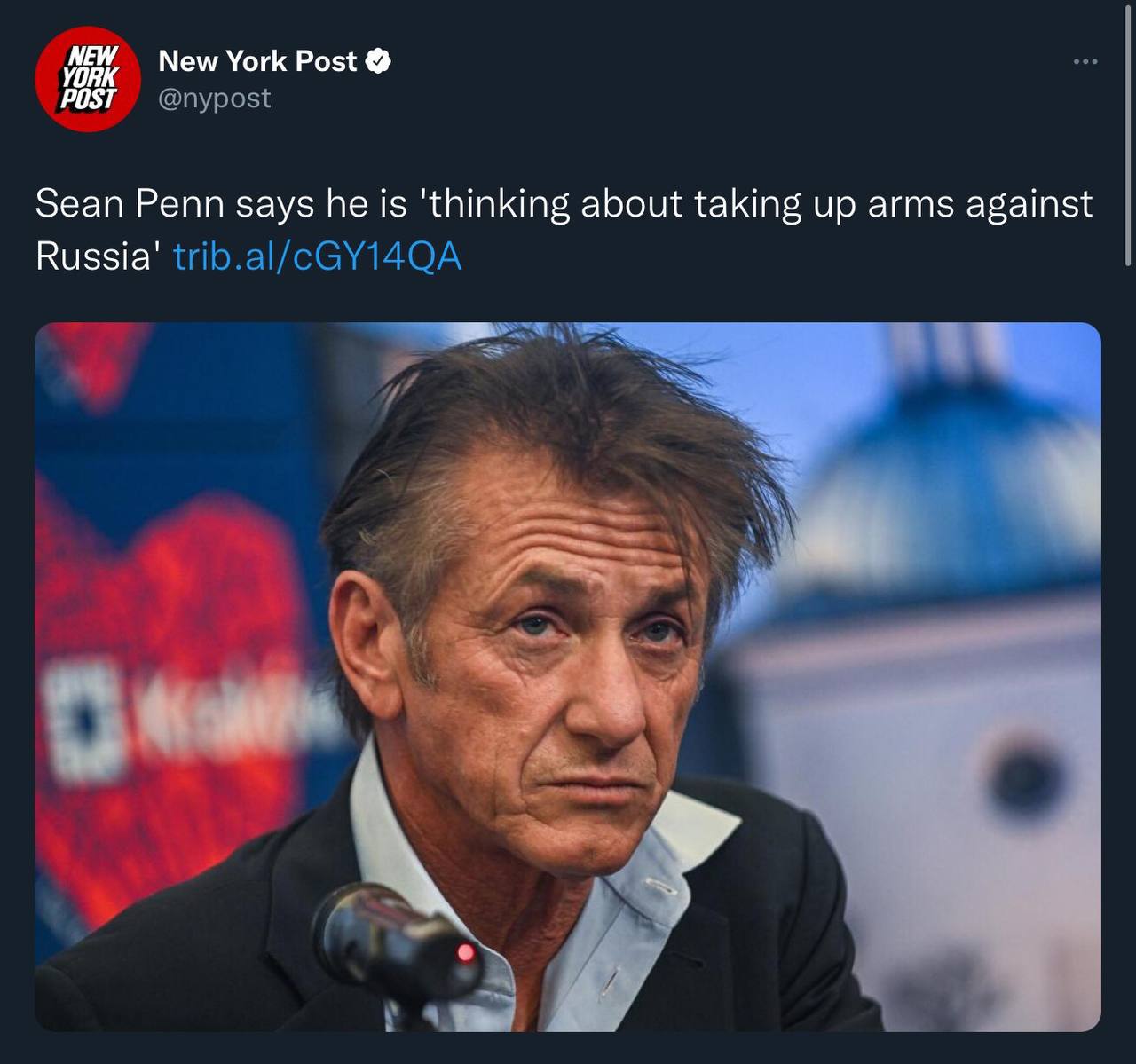This screenshot has width=1136, height=1064.
Task: Open the attached press conference photo
Action: click(x=568, y=676)
